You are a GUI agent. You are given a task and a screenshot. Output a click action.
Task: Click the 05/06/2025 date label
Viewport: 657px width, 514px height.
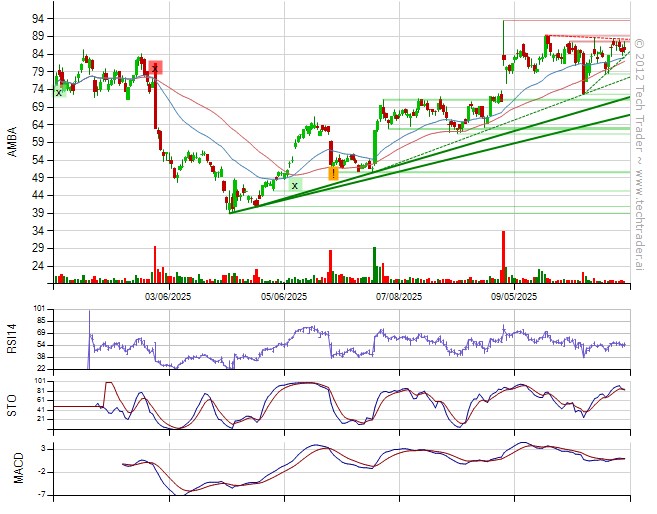point(283,297)
